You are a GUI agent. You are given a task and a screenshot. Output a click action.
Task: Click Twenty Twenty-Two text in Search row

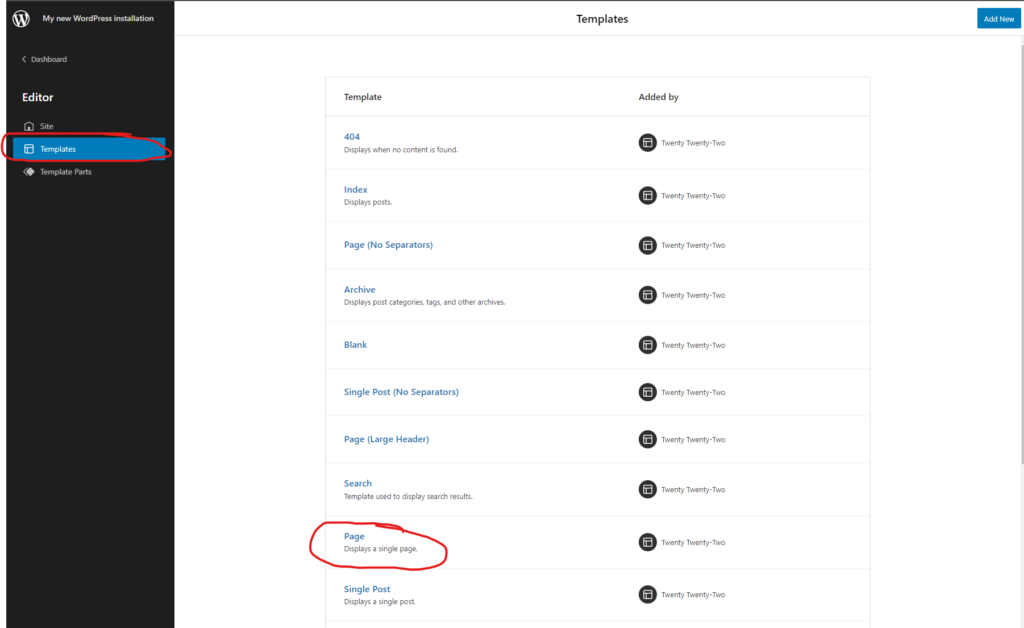[693, 490]
